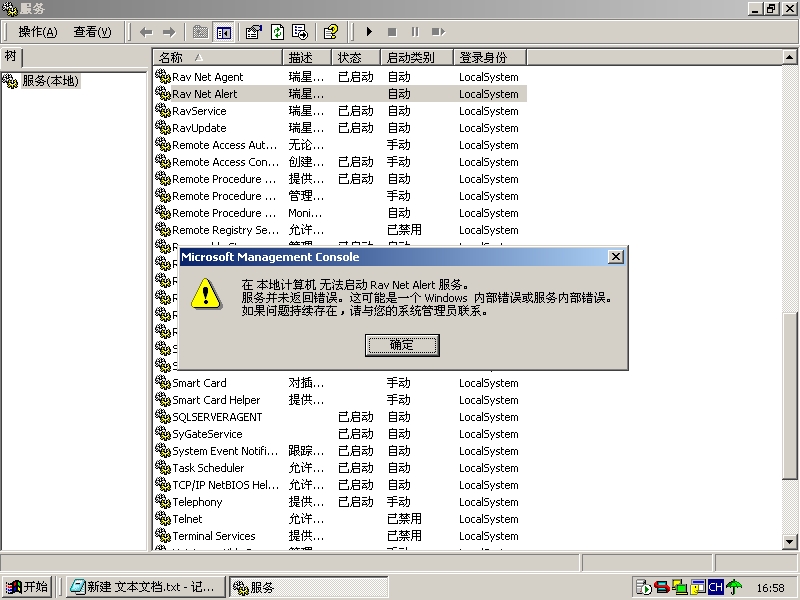Select the Smart Card service
Viewport: 800px width, 600px height.
(x=199, y=383)
